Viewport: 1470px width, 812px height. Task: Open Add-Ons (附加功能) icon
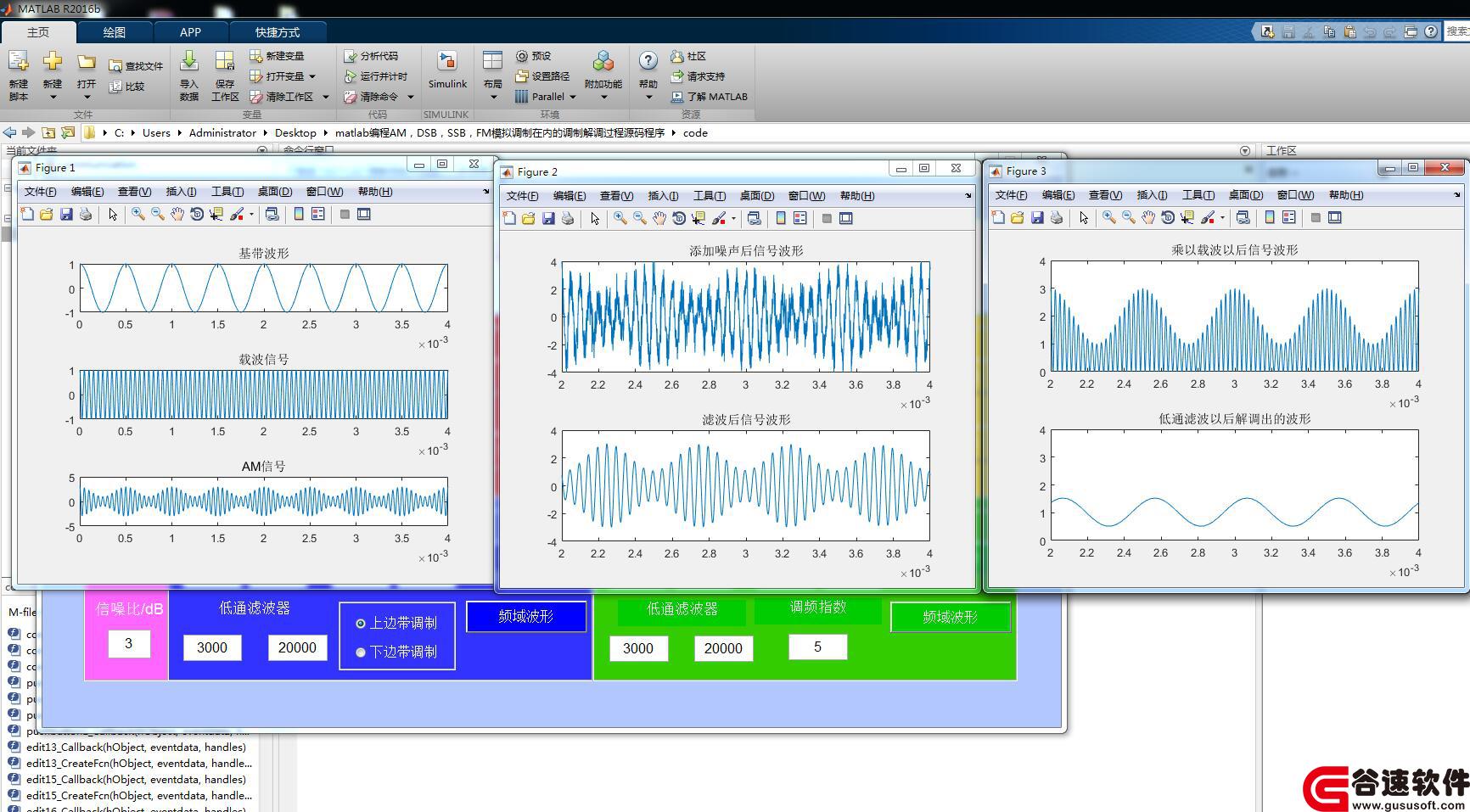(x=603, y=61)
